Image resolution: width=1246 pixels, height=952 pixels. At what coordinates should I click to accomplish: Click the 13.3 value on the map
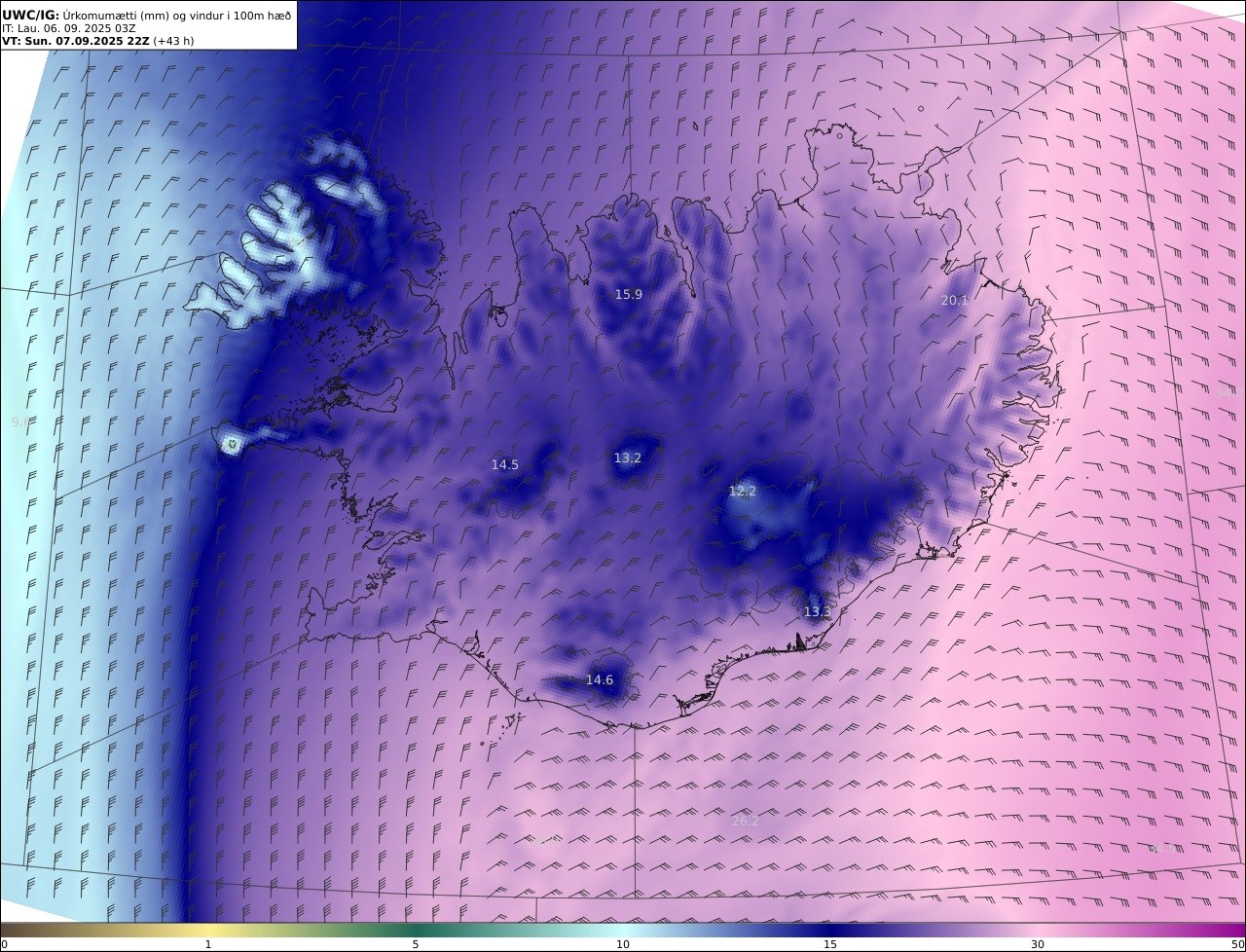click(x=818, y=612)
